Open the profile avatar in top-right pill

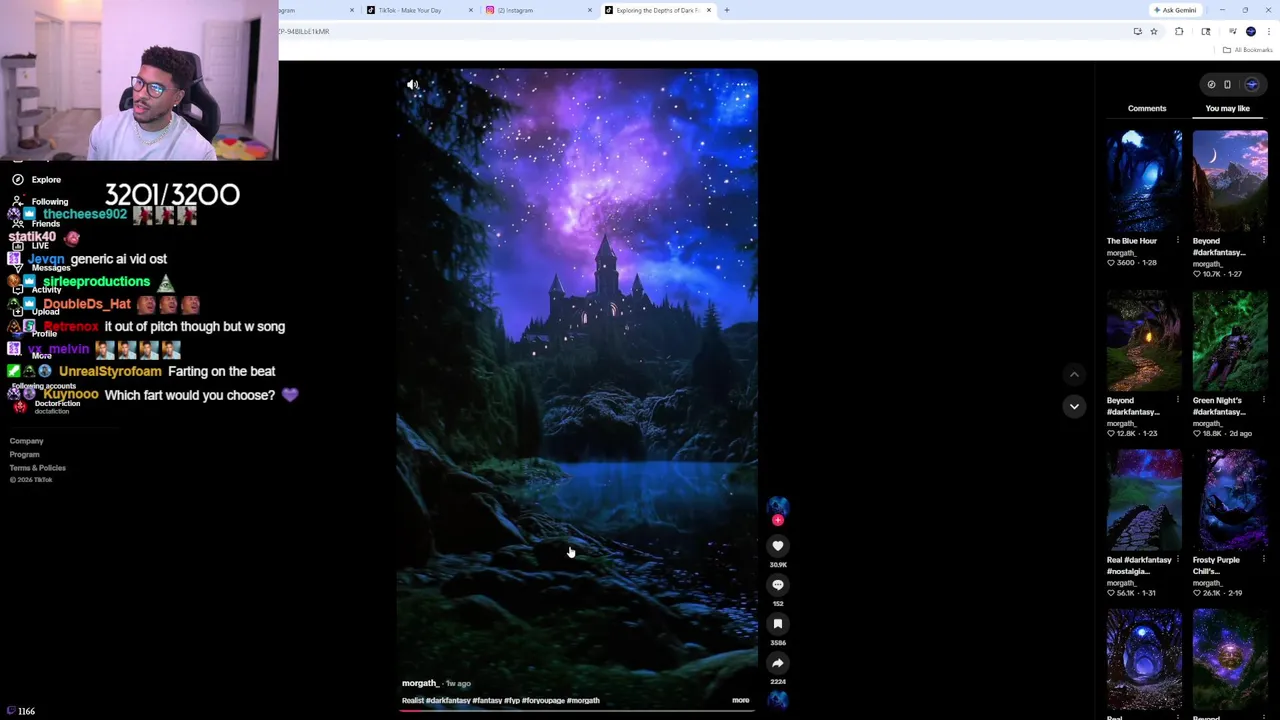coord(1251,85)
